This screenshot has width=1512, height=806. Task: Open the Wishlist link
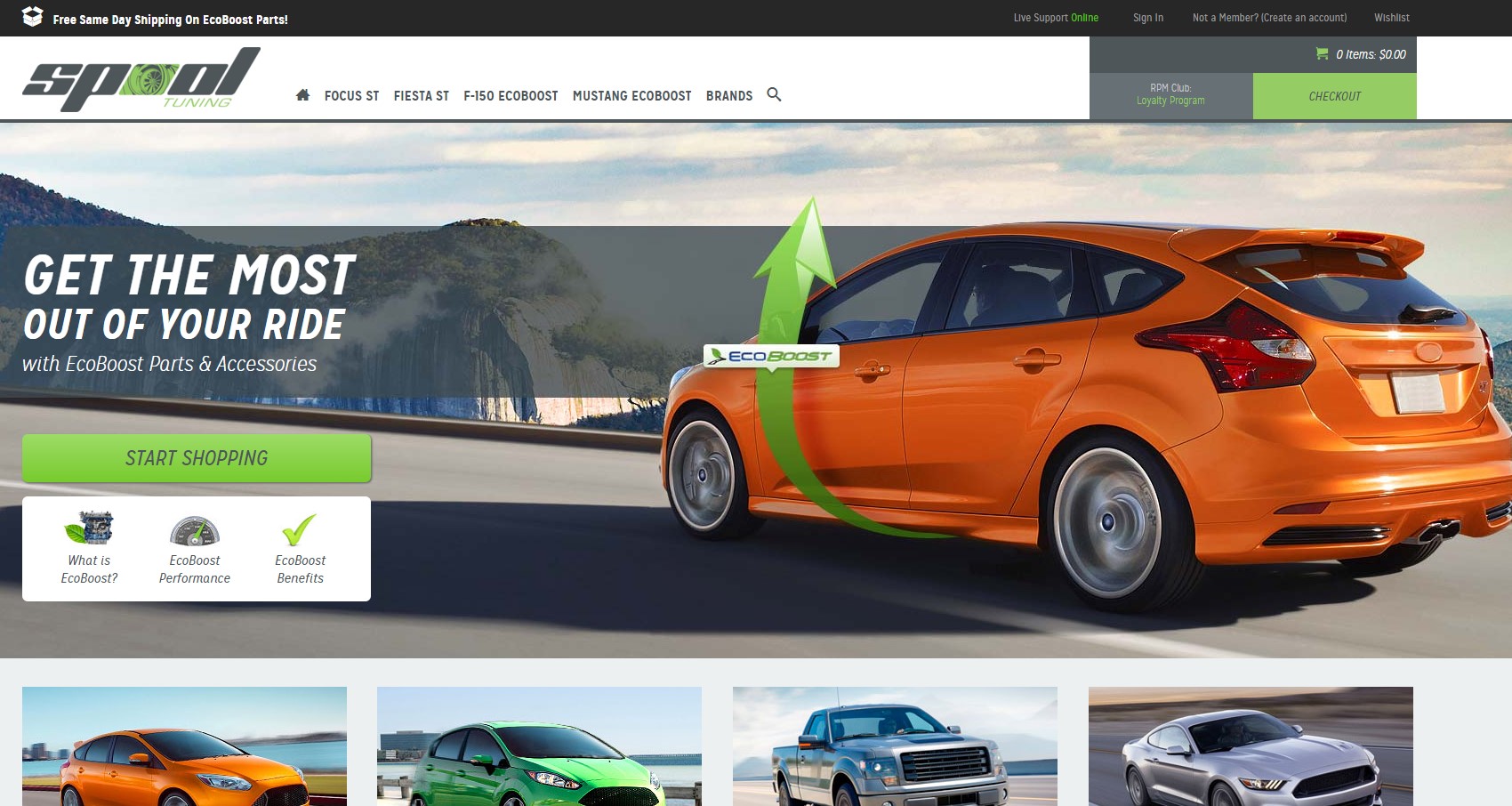(1391, 18)
